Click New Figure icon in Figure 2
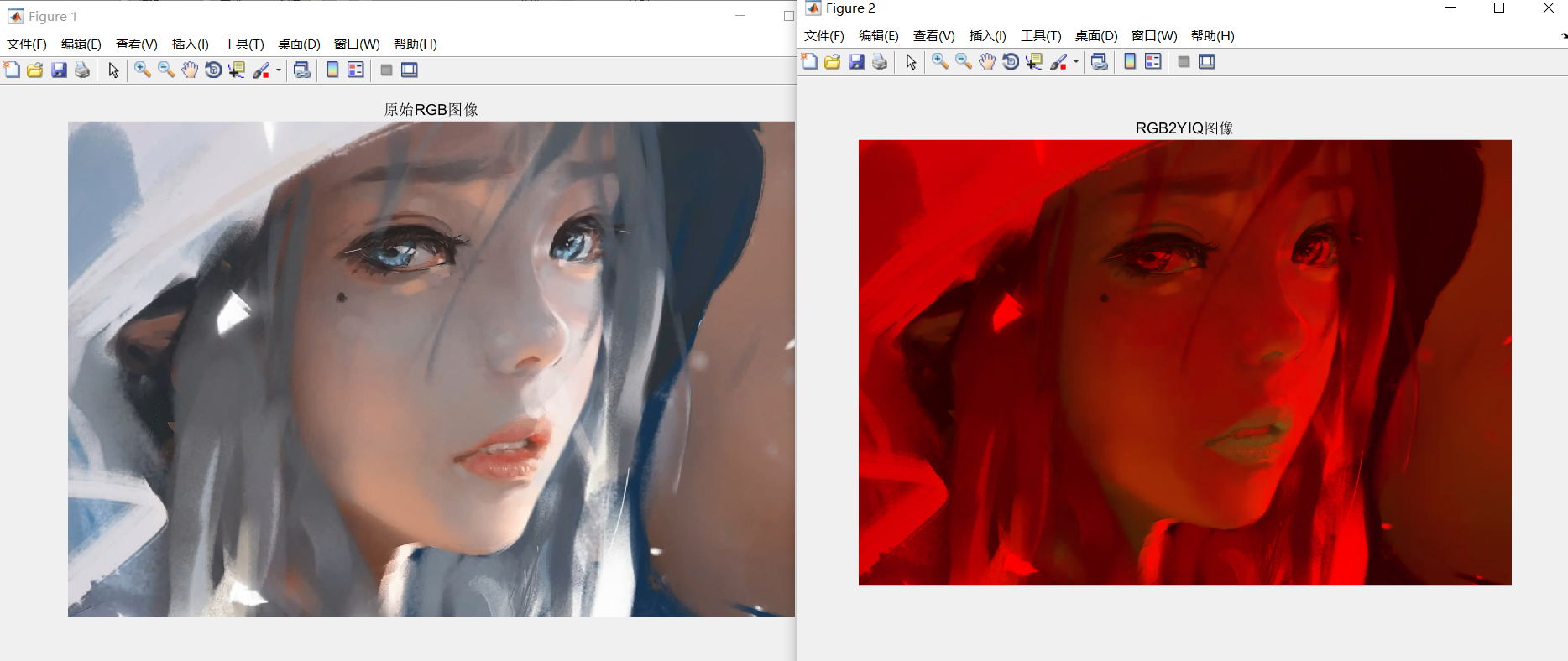 809,61
